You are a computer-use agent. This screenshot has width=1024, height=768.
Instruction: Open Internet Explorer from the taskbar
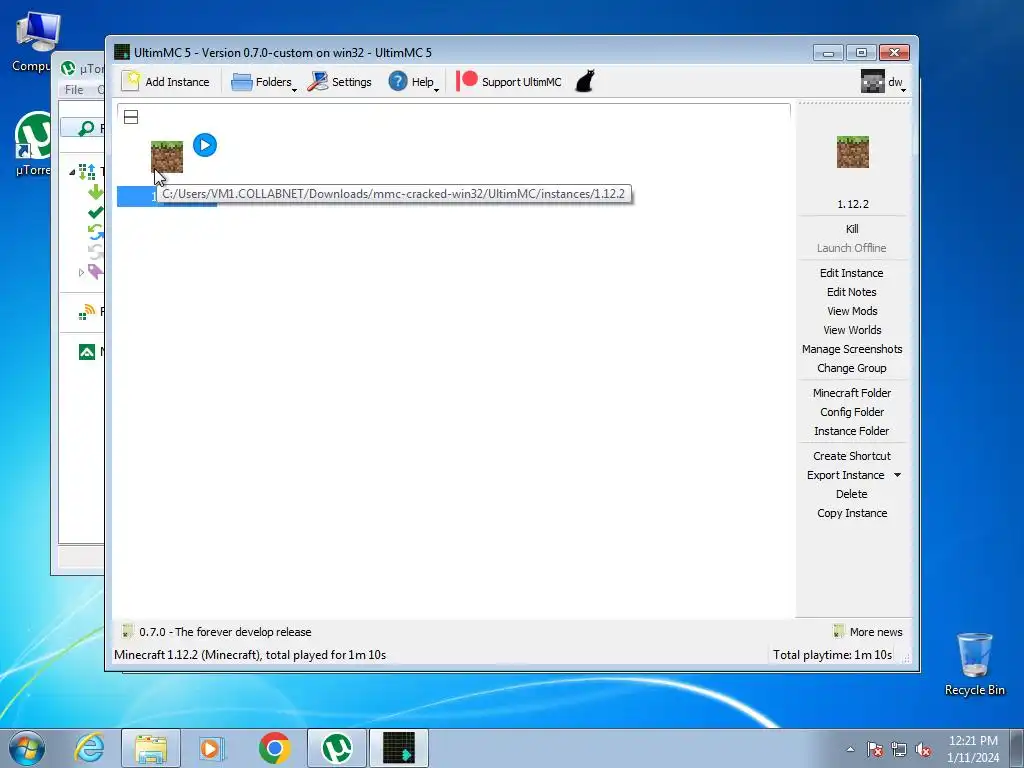89,748
